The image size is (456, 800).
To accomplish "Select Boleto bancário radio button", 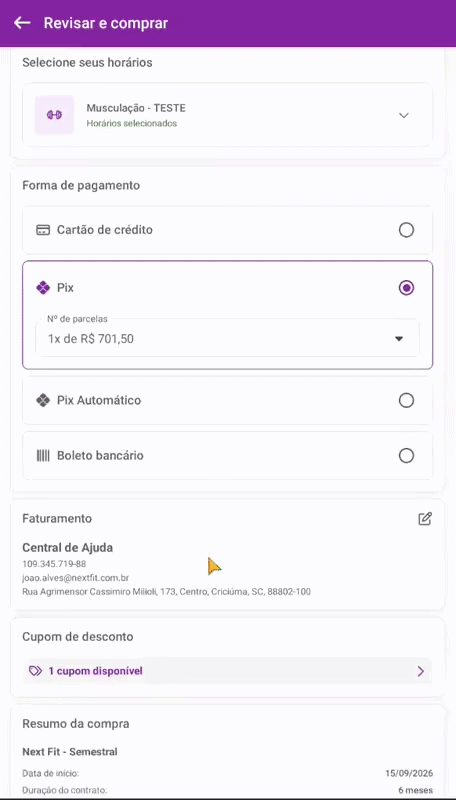I will [407, 456].
